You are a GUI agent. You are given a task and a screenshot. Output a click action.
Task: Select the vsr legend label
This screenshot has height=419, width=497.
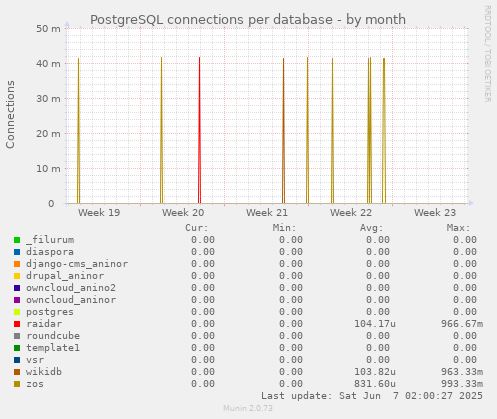pyautogui.click(x=35, y=360)
